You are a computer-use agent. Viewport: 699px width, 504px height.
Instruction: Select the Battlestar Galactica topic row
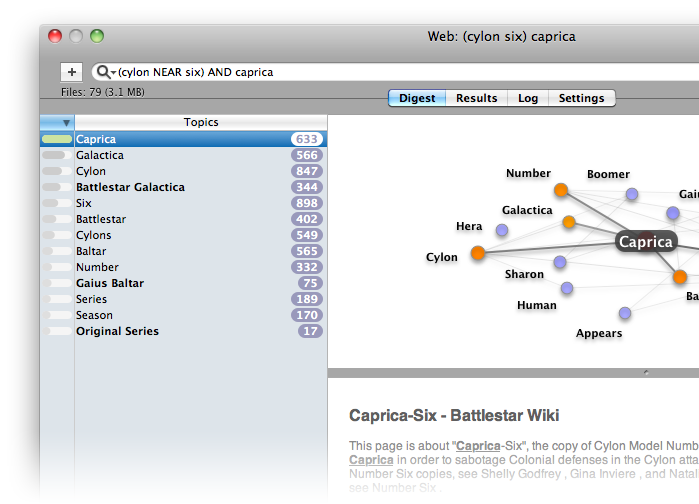click(x=183, y=187)
